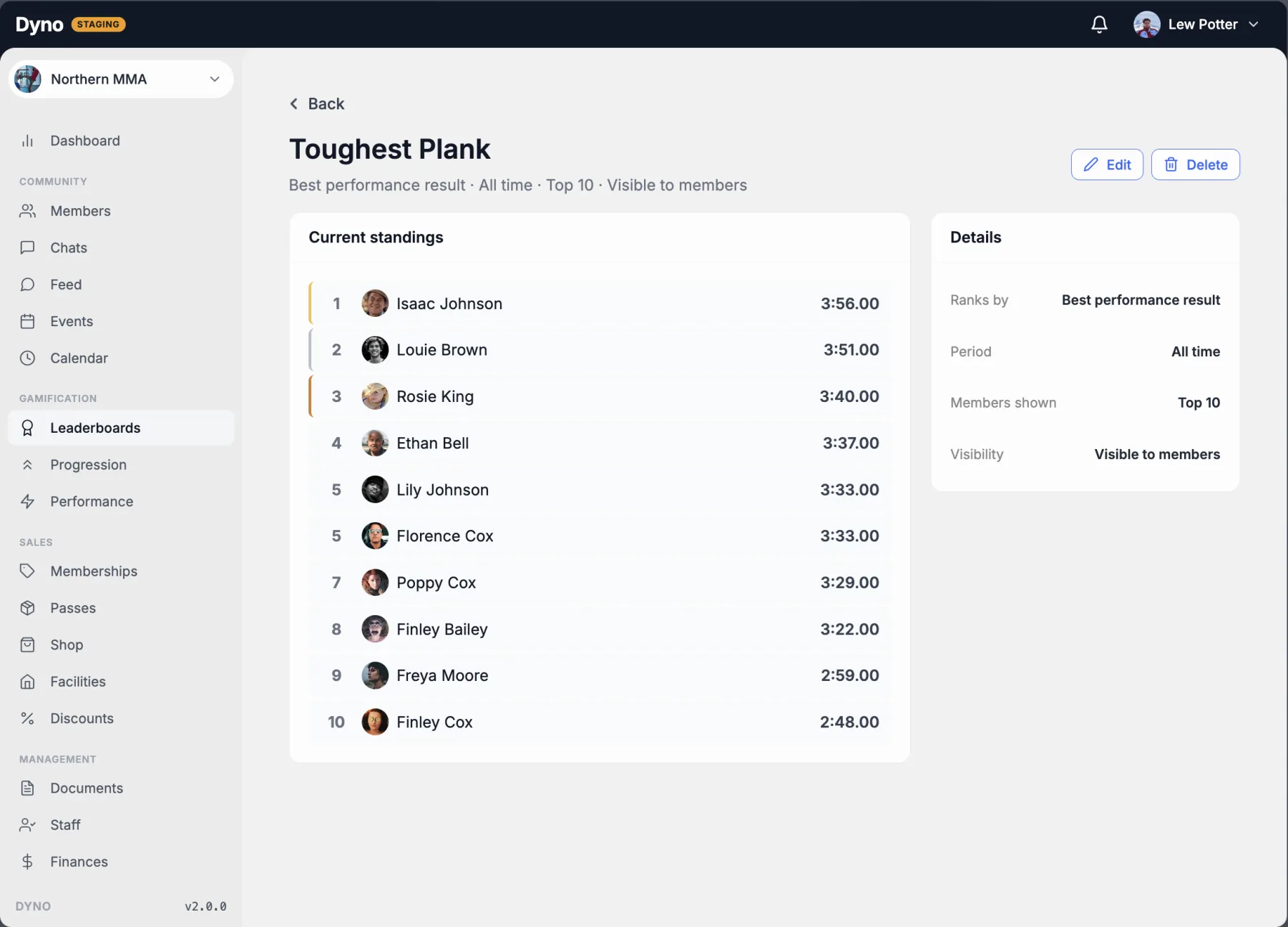Go Back to the leaderboards list
The height and width of the screenshot is (927, 1288).
click(x=317, y=104)
